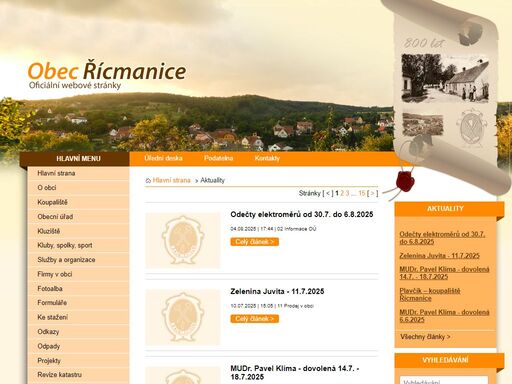The width and height of the screenshot is (512, 384).
Task: Click the home icon in breadcrumb
Action: (x=148, y=180)
